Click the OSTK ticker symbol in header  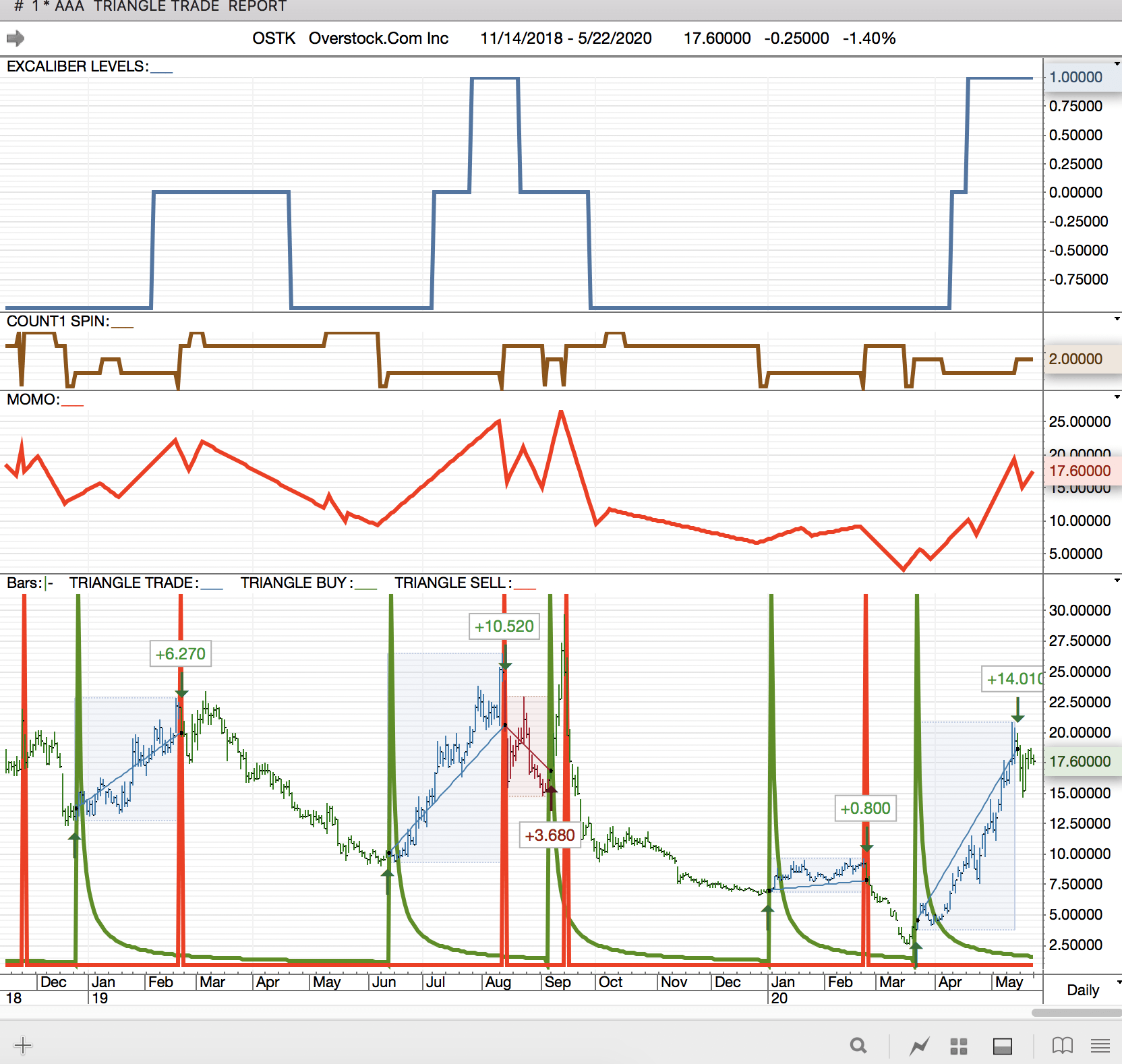274,38
